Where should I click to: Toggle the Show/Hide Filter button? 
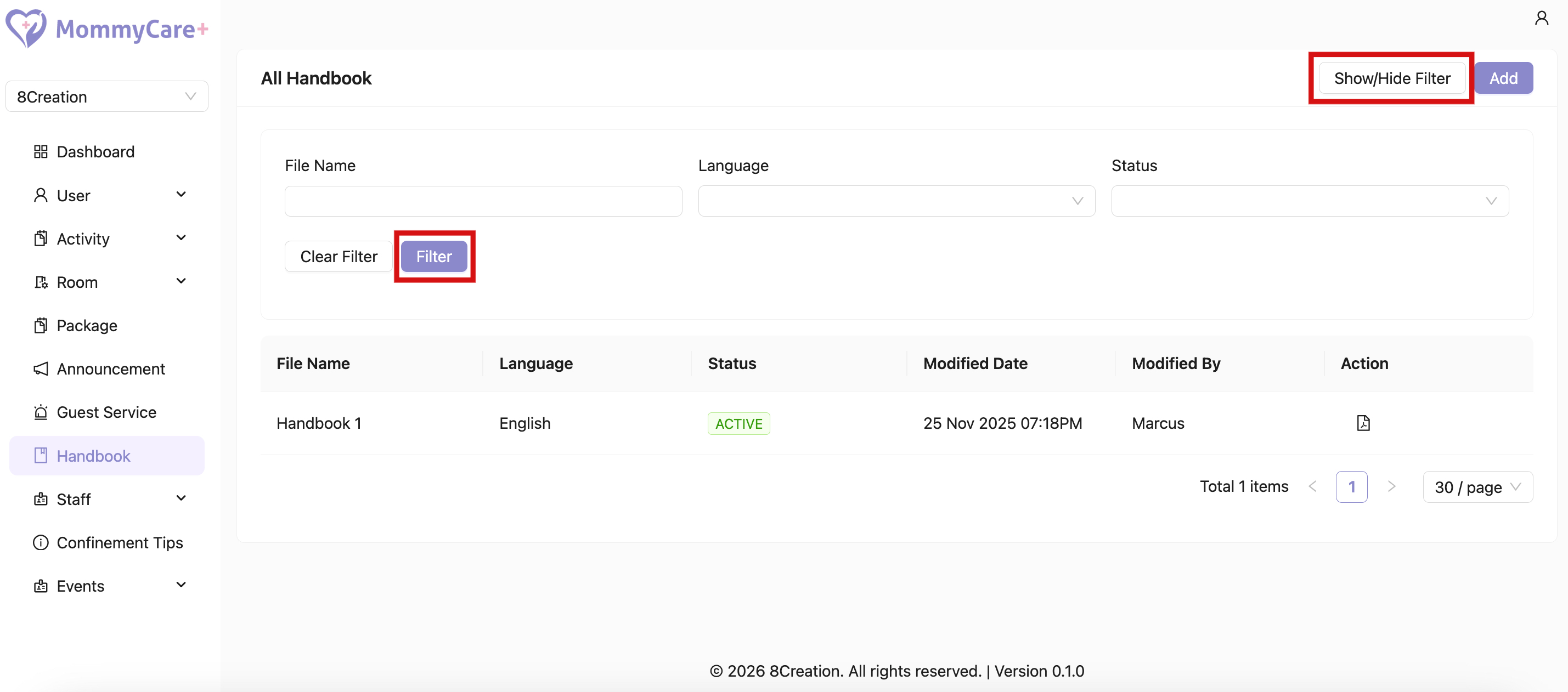pyautogui.click(x=1391, y=78)
